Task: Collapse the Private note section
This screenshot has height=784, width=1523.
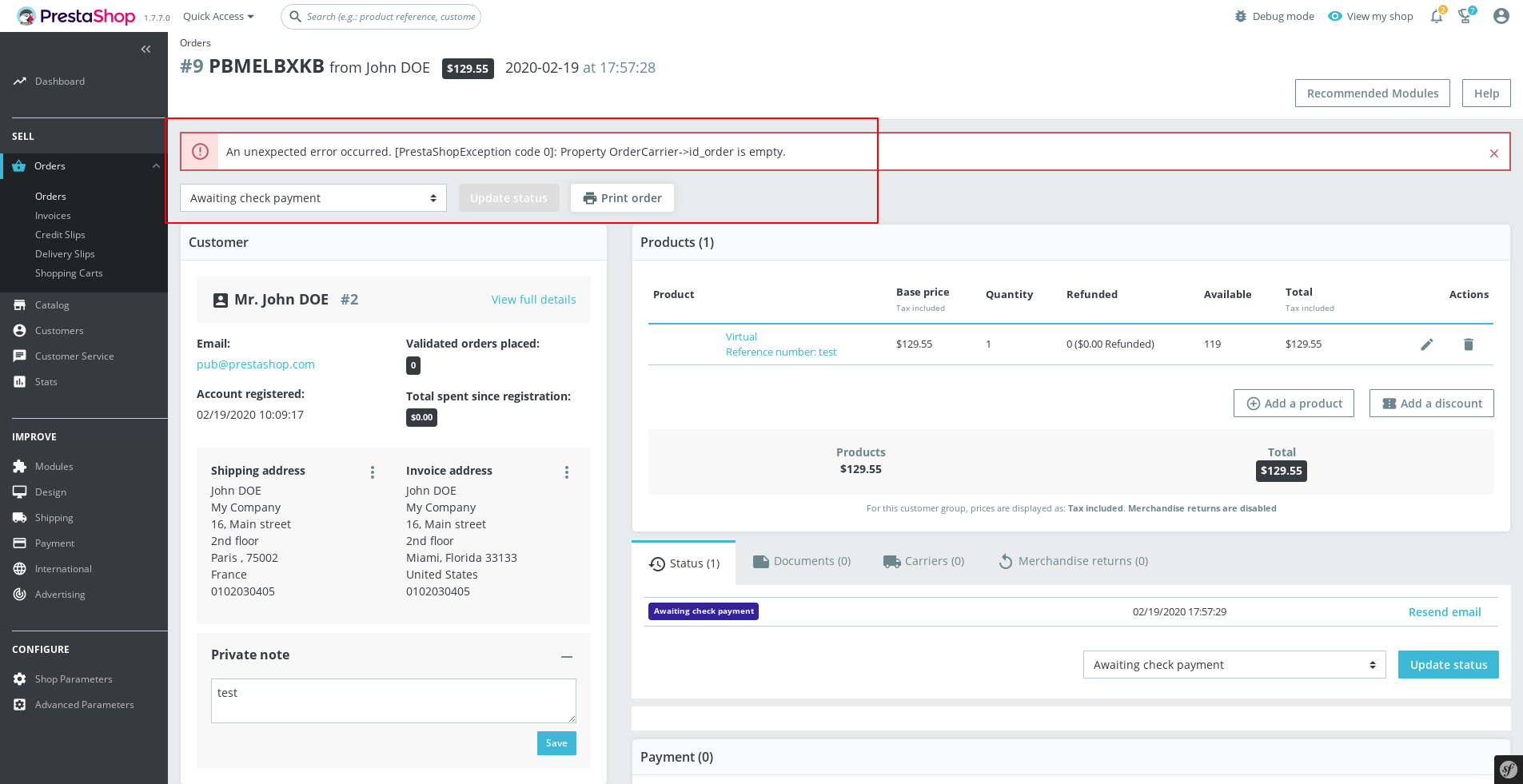Action: pyautogui.click(x=567, y=656)
